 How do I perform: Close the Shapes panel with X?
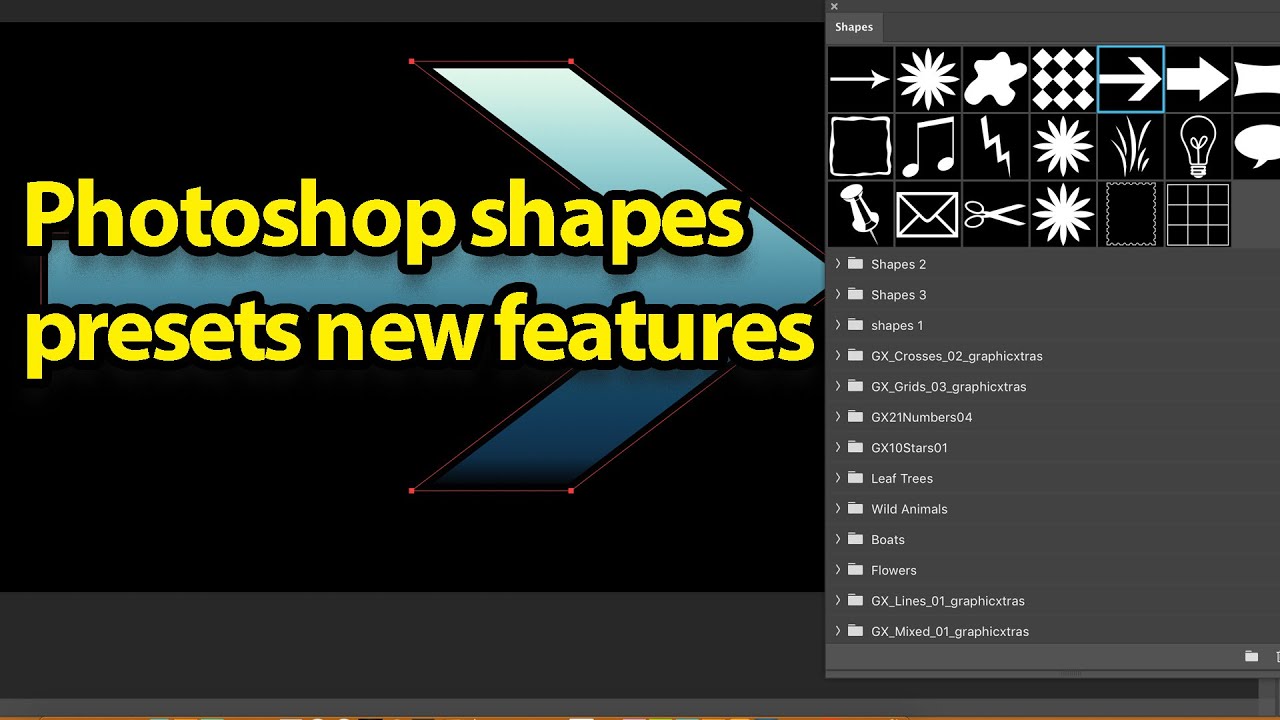pos(834,6)
